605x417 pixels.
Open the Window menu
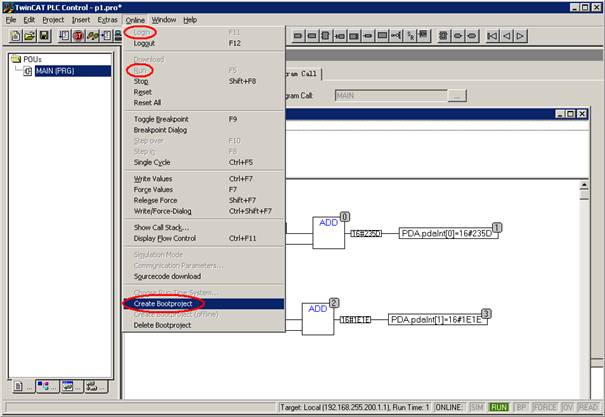[x=164, y=19]
